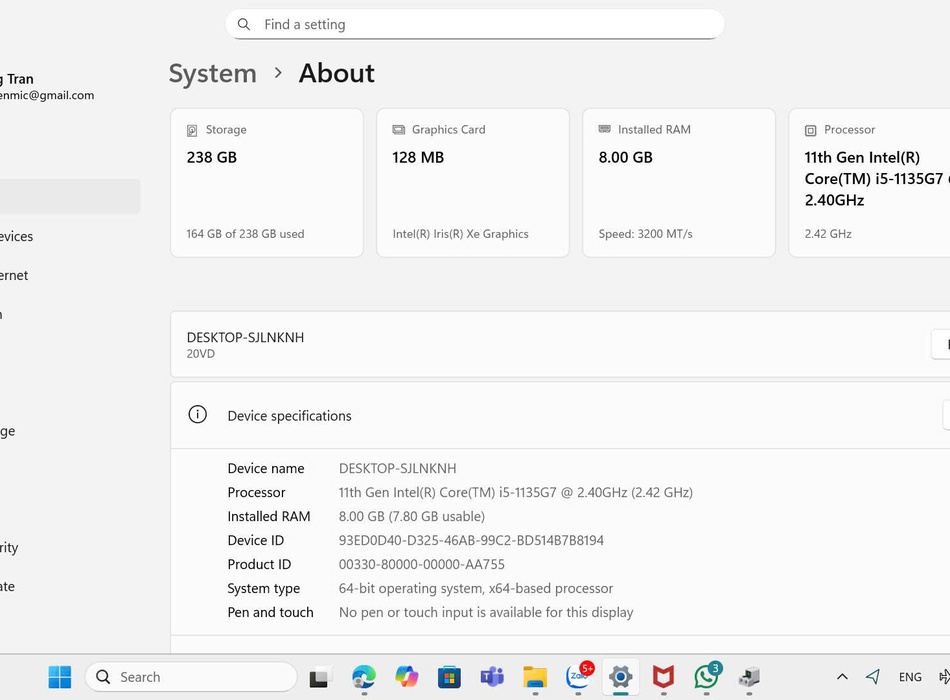
Task: Open WhatsApp from the taskbar
Action: [x=707, y=677]
